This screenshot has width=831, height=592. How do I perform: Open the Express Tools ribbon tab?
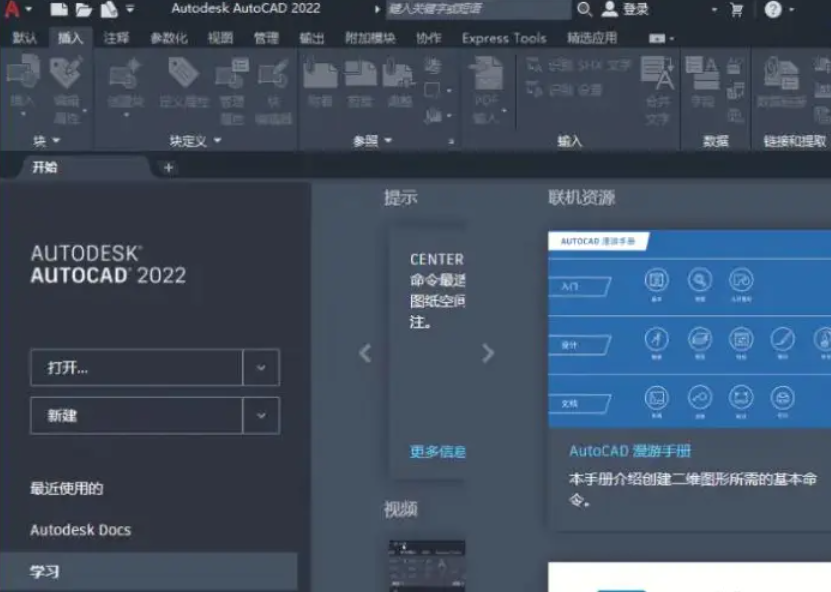pyautogui.click(x=504, y=38)
